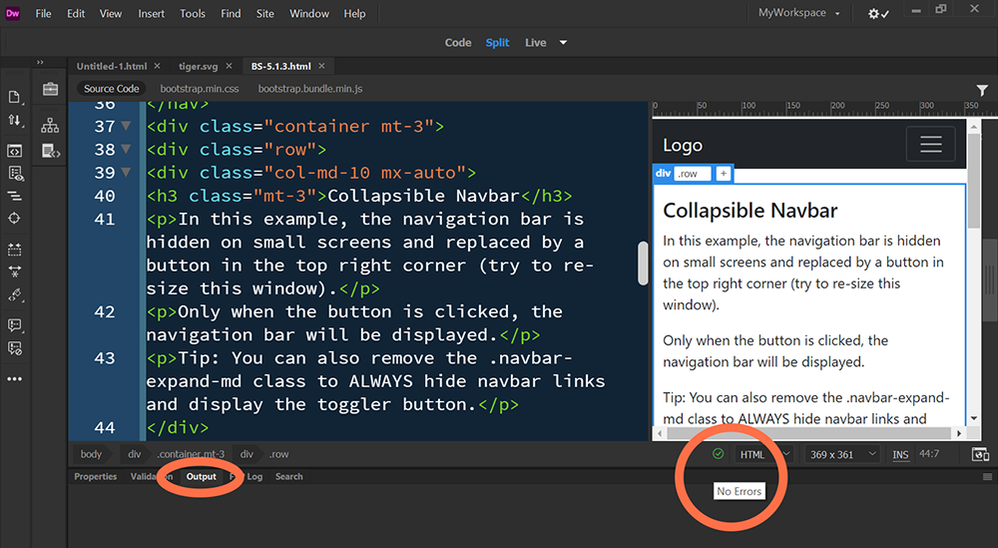Open the Output panel tab
This screenshot has width=998, height=548.
[x=201, y=477]
